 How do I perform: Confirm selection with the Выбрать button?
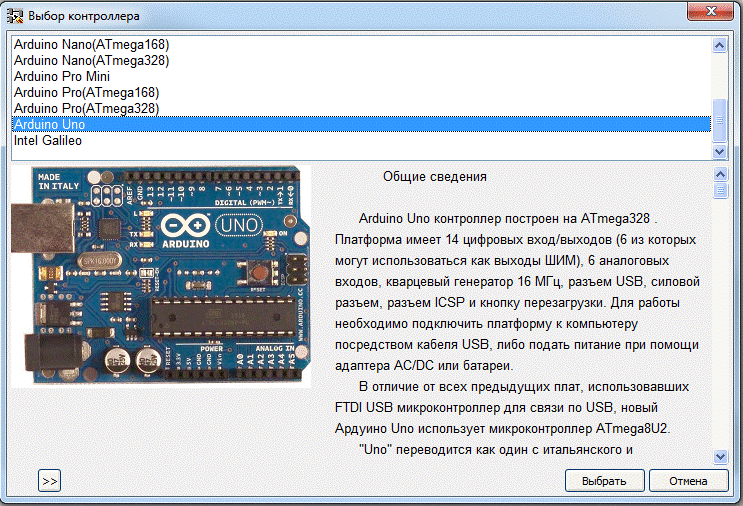coord(604,481)
